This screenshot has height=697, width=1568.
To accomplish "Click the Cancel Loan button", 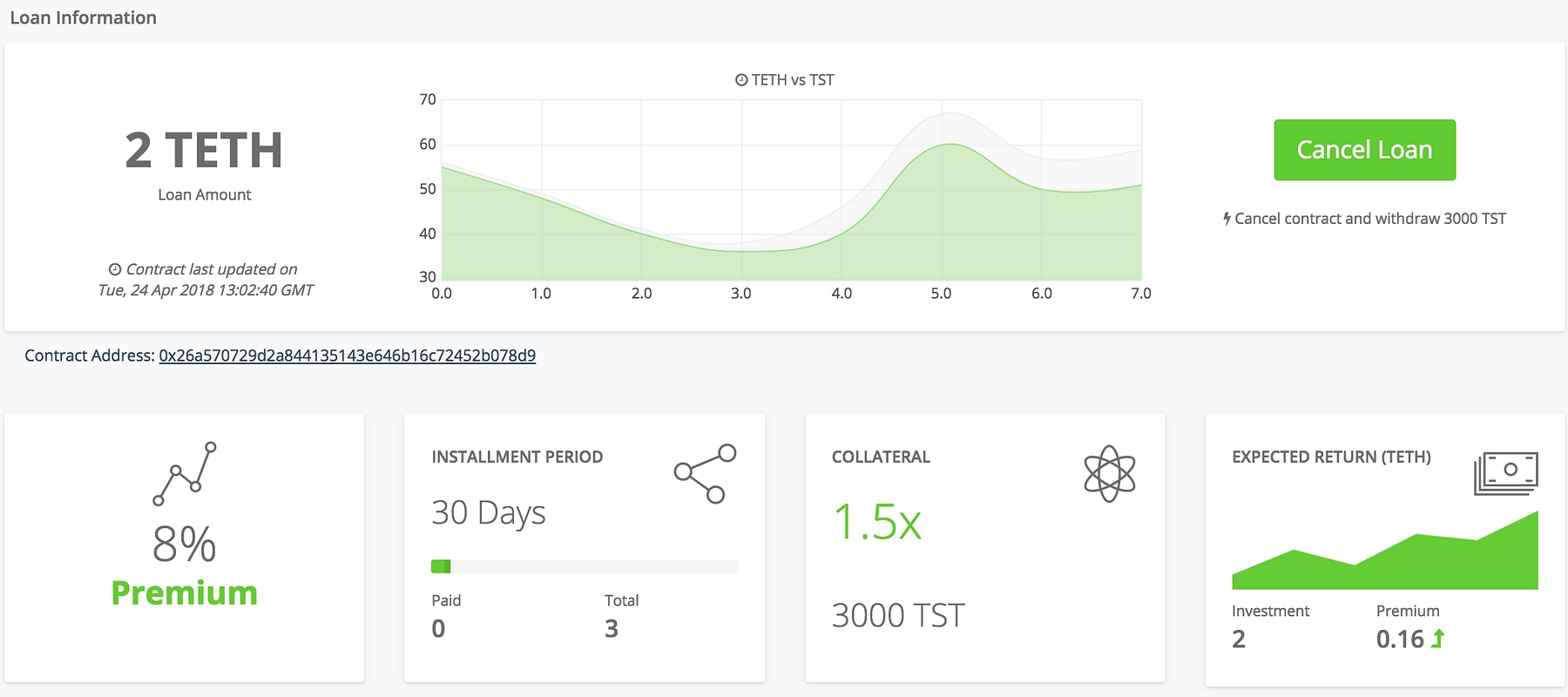I will pyautogui.click(x=1364, y=150).
